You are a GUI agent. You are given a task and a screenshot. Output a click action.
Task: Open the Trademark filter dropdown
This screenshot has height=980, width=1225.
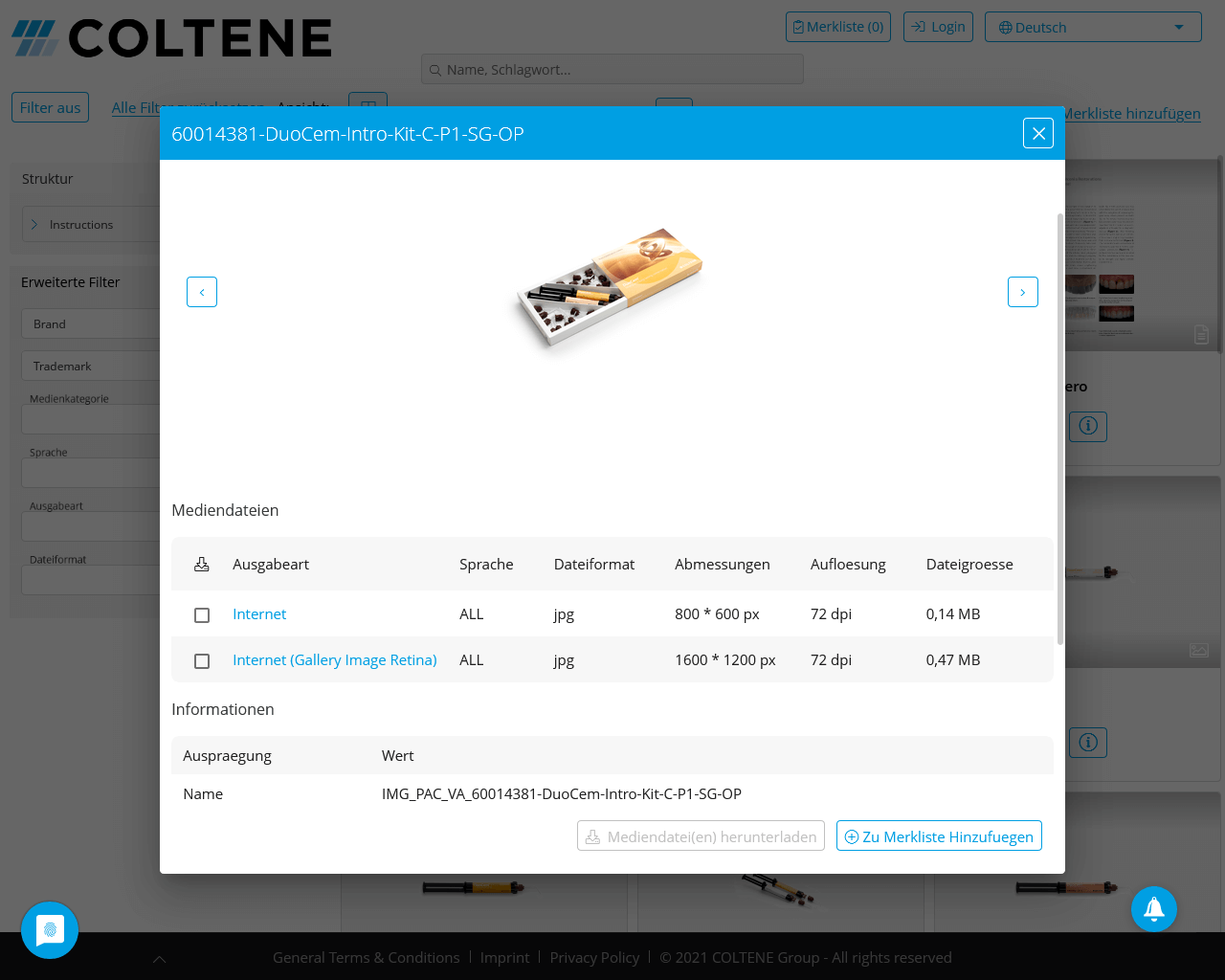[91, 366]
